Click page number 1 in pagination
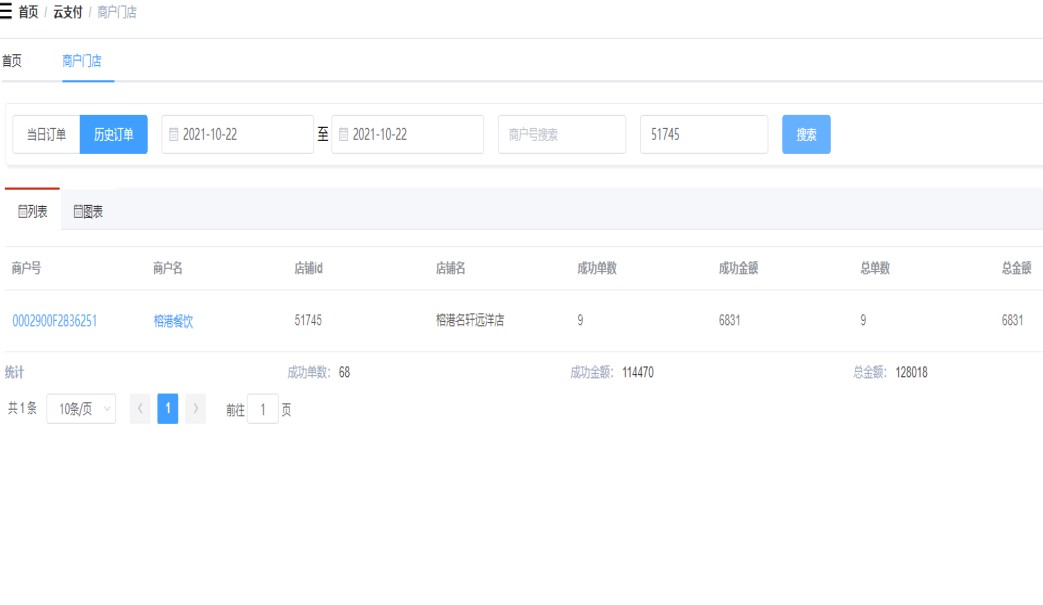Viewport: 1043px width, 605px height. coord(168,409)
